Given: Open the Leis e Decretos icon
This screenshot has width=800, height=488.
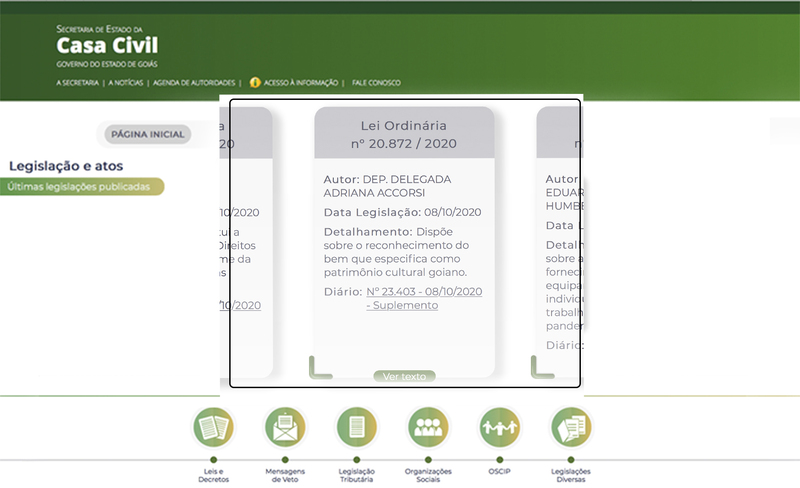Looking at the screenshot, I should coord(212,428).
